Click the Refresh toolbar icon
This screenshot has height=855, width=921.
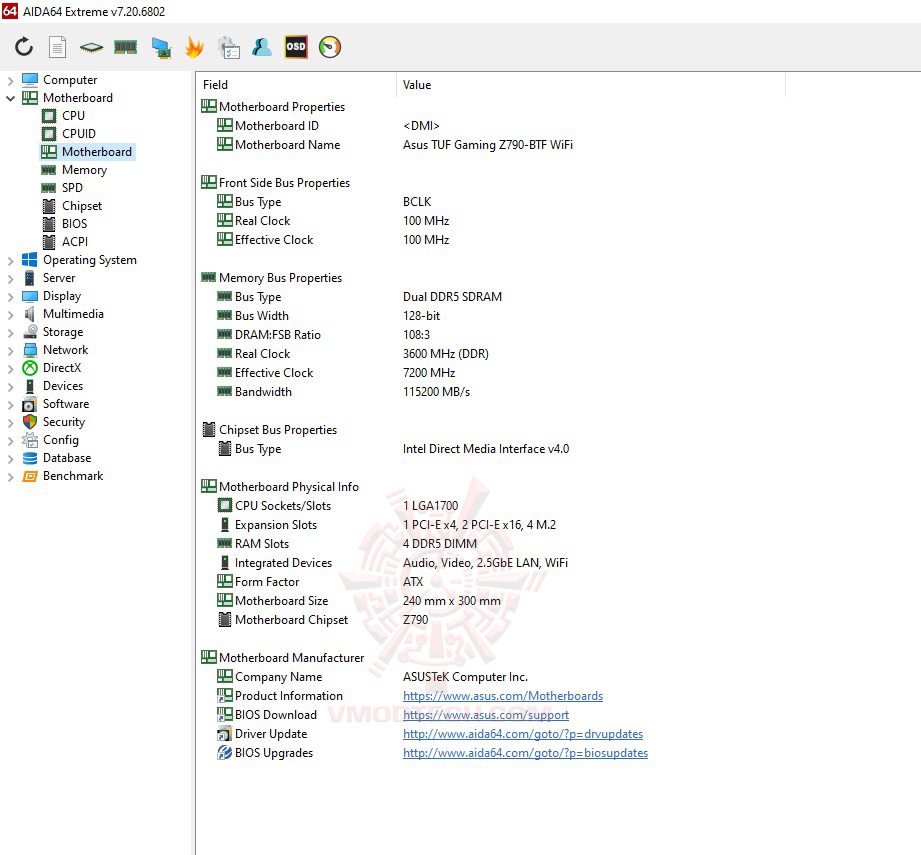click(24, 47)
